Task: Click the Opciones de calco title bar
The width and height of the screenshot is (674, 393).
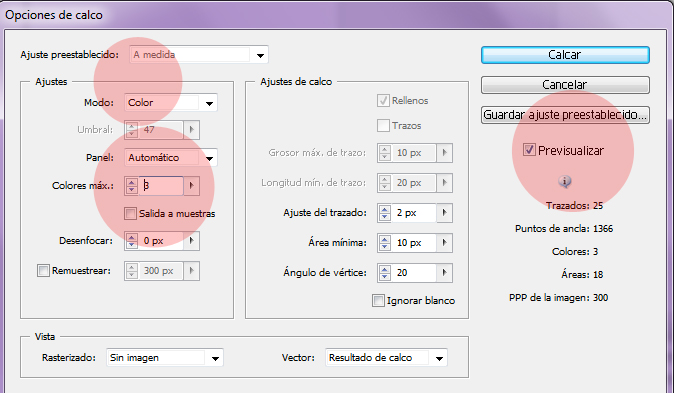Action: point(337,15)
